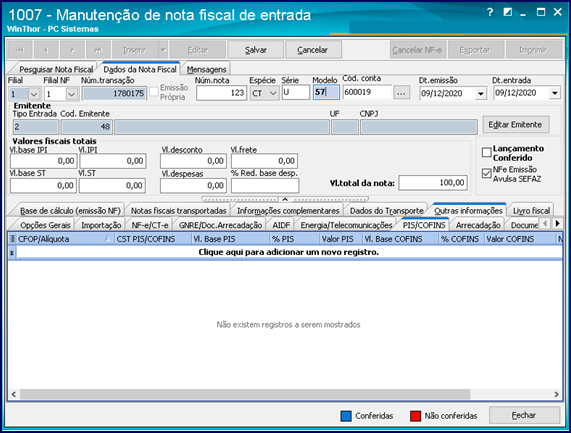Screen dimensions: 571x433
Task: Expand the Dt.emissão date picker
Action: [481, 94]
